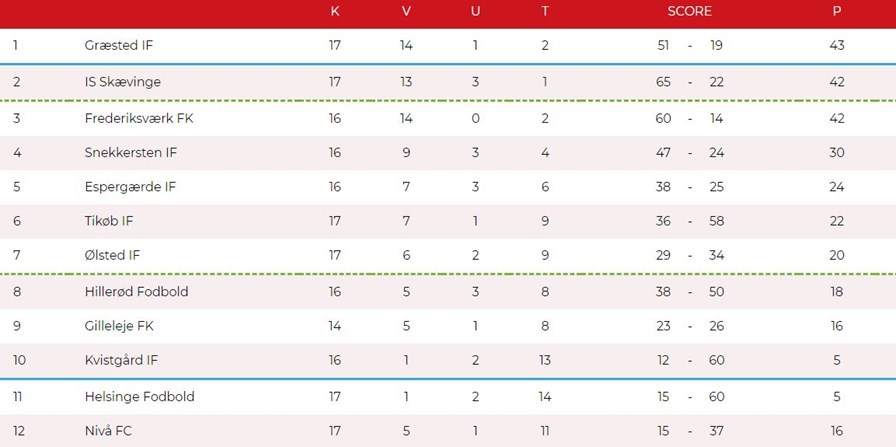Select Frederiksværk FK in the standings
Viewport: 896px width, 447px height.
(133, 118)
